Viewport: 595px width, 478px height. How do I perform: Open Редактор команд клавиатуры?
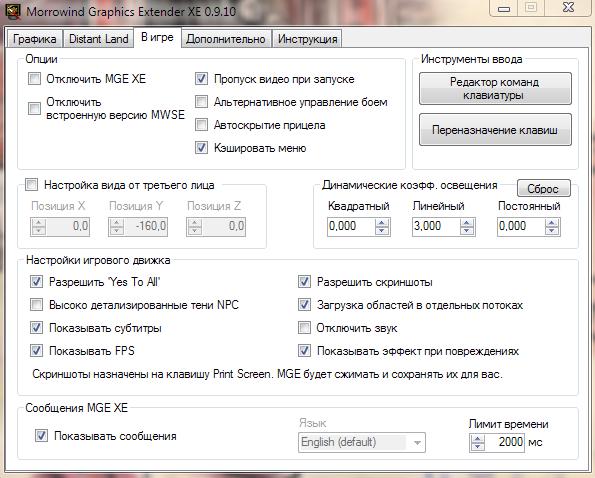point(495,88)
